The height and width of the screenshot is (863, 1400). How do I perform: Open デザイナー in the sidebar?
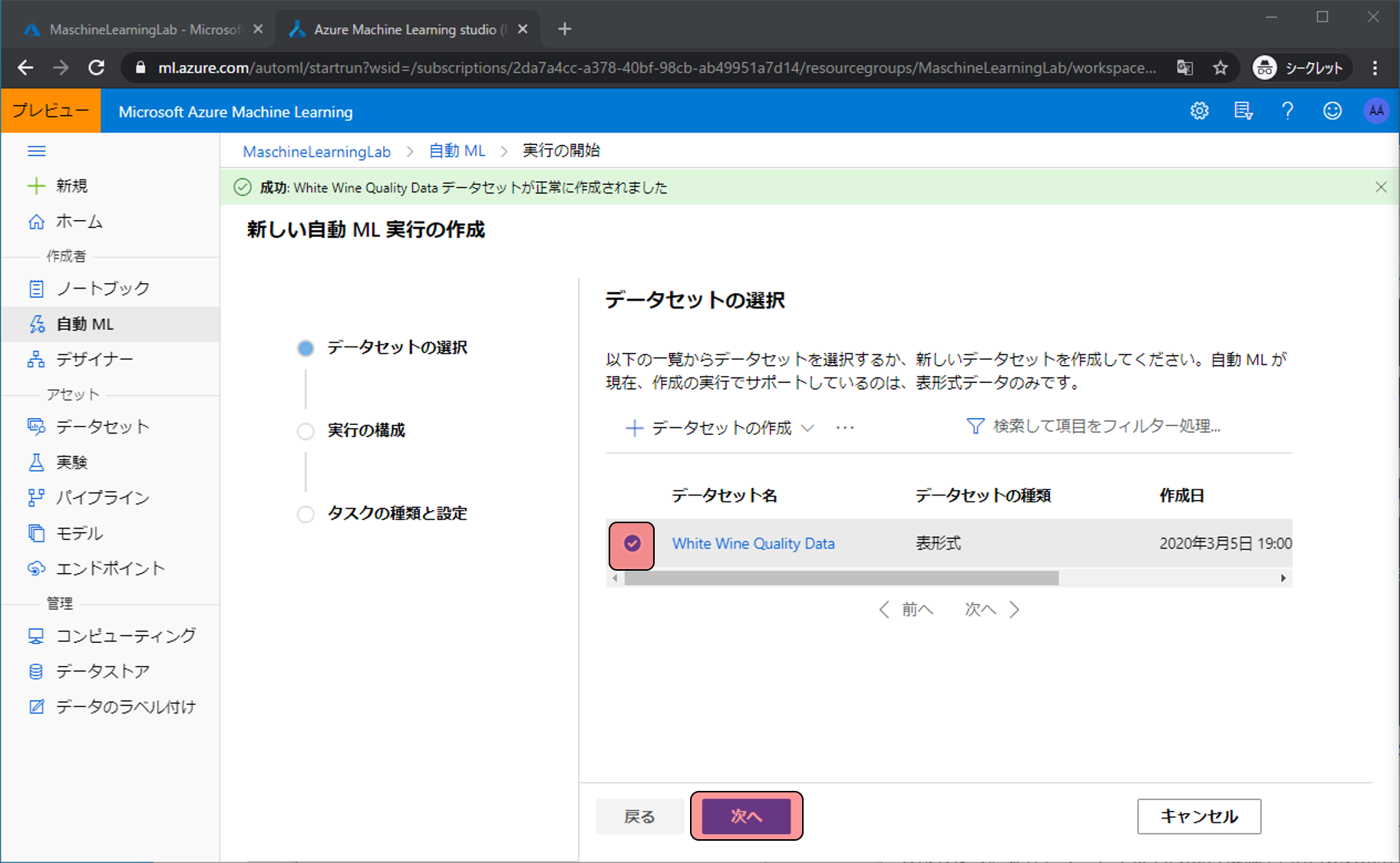[x=94, y=360]
